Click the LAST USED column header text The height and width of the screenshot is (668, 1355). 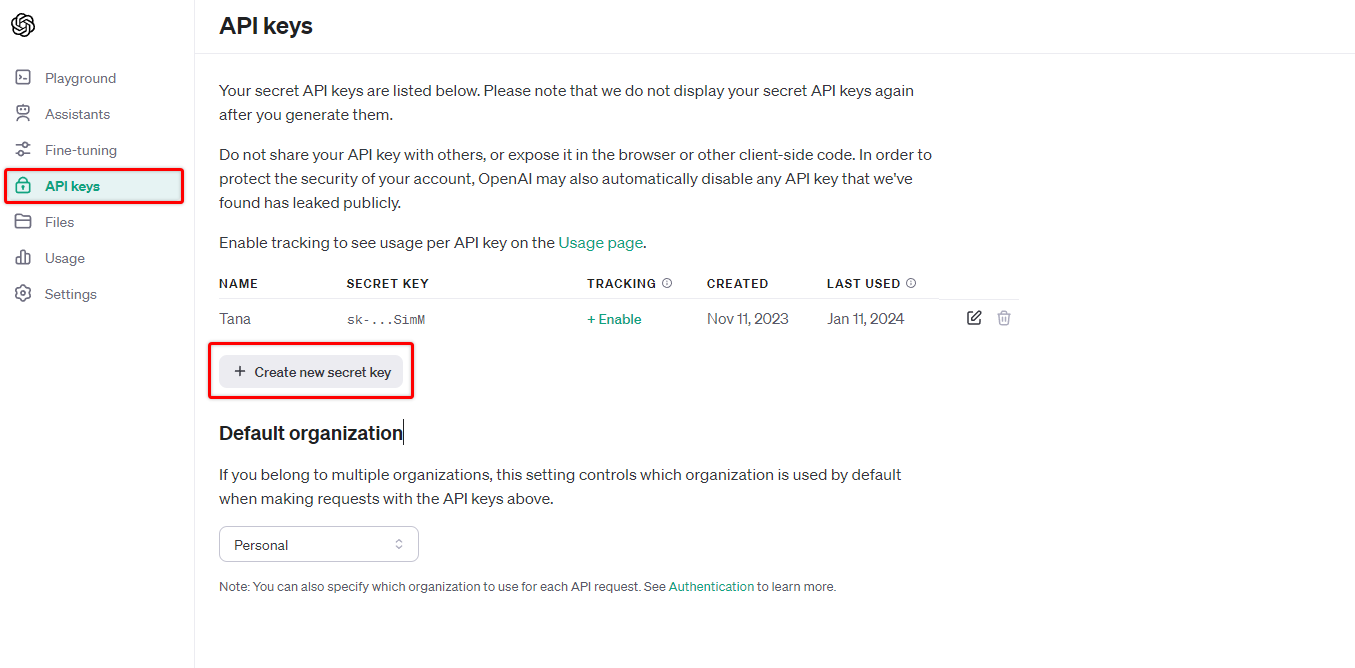click(863, 284)
